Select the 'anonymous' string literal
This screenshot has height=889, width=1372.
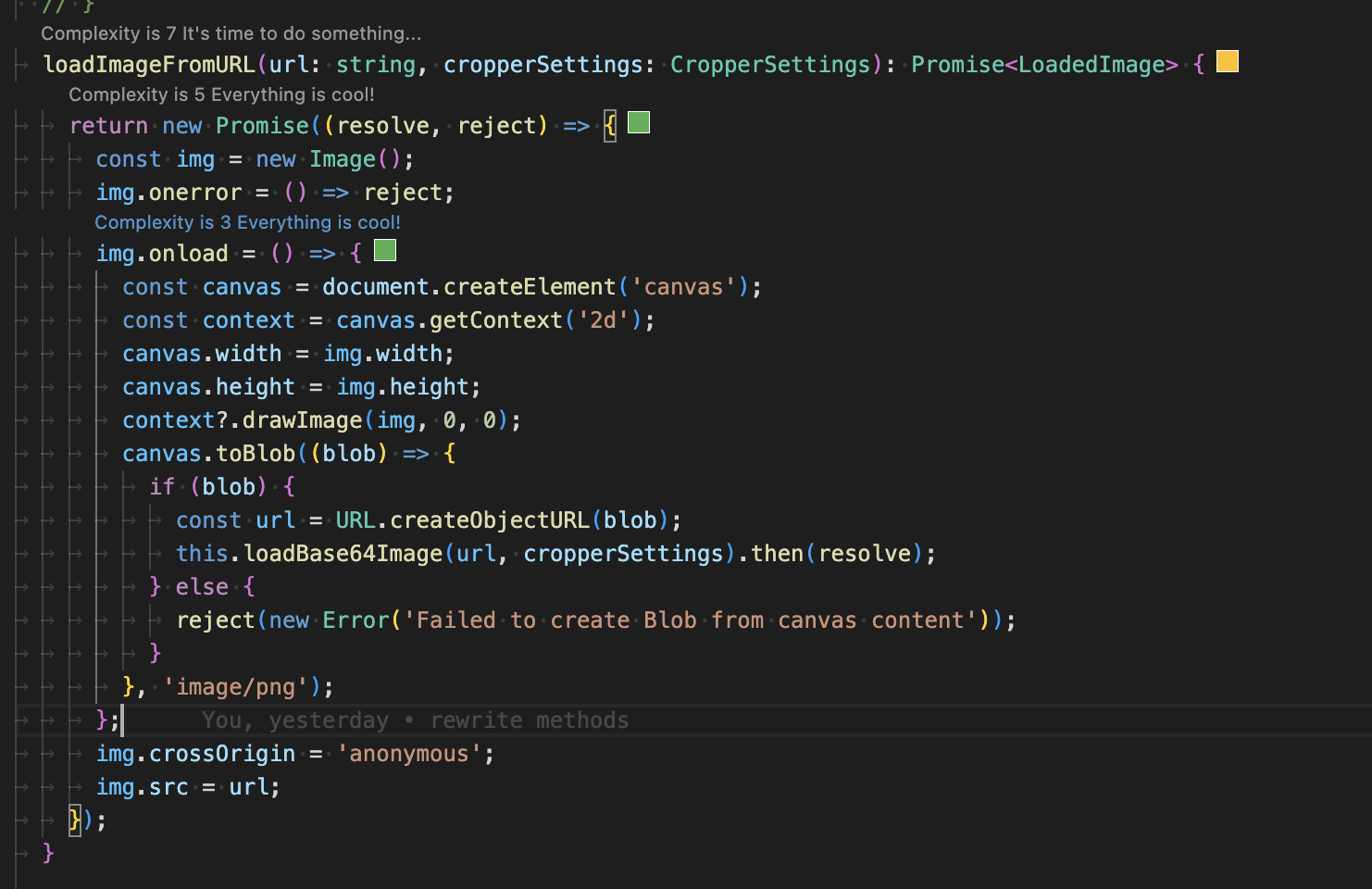pyautogui.click(x=410, y=753)
